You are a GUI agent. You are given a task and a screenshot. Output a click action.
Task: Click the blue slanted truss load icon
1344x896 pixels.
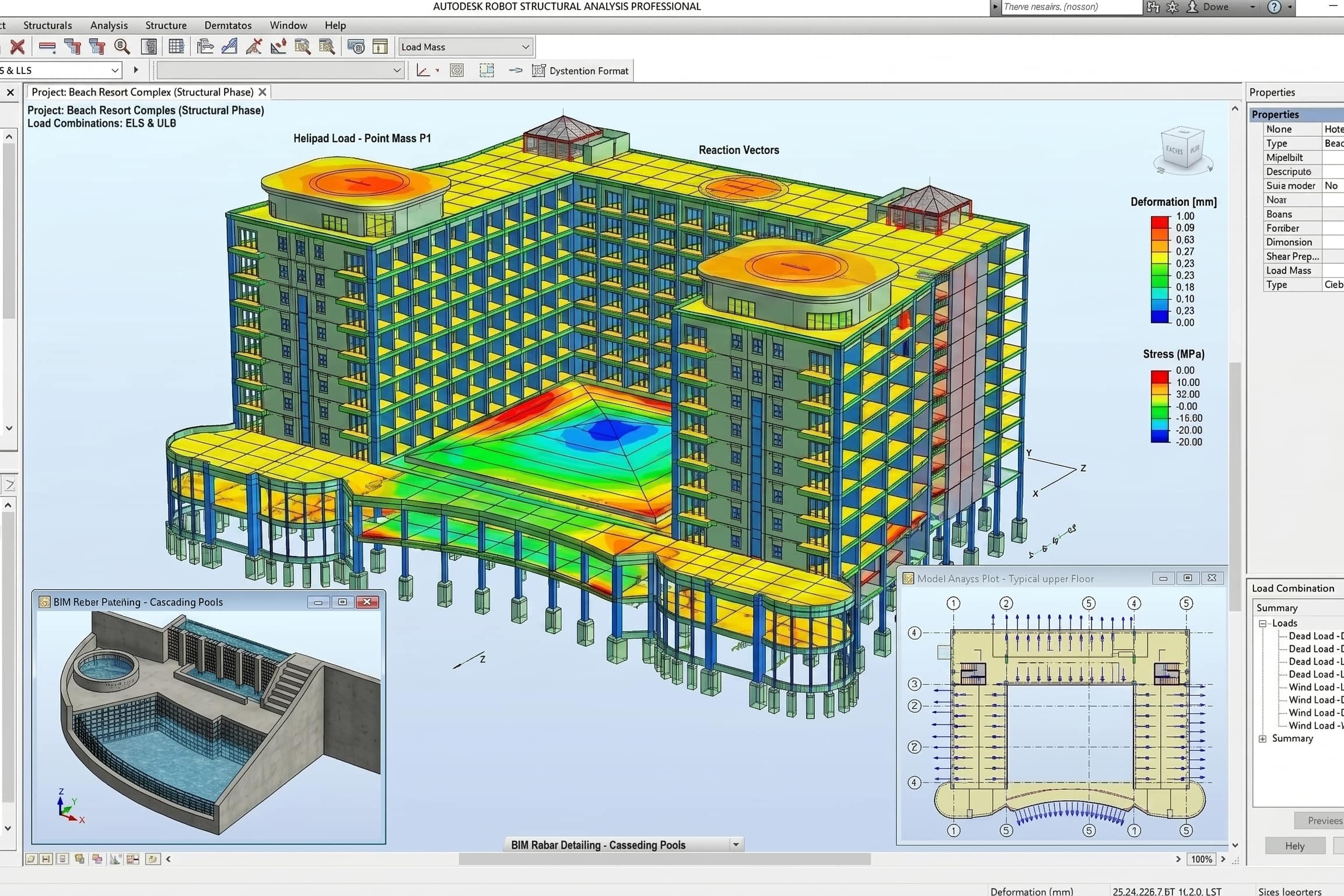point(229,47)
